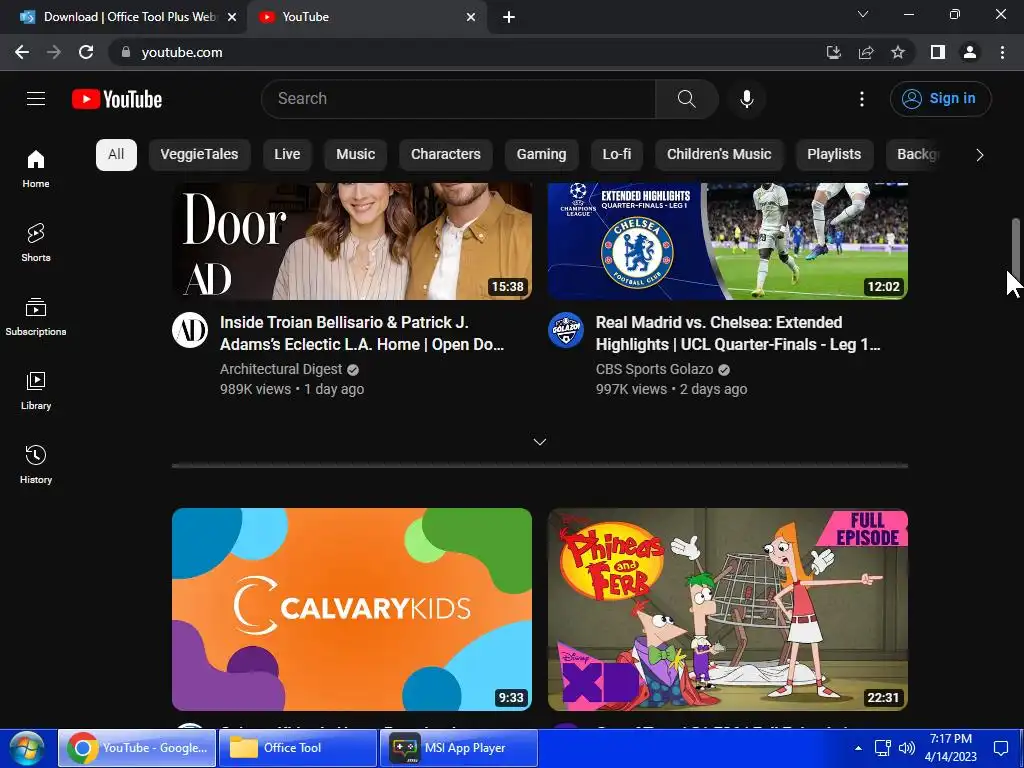Share this page using the share icon
The width and height of the screenshot is (1024, 768).
coord(866,52)
